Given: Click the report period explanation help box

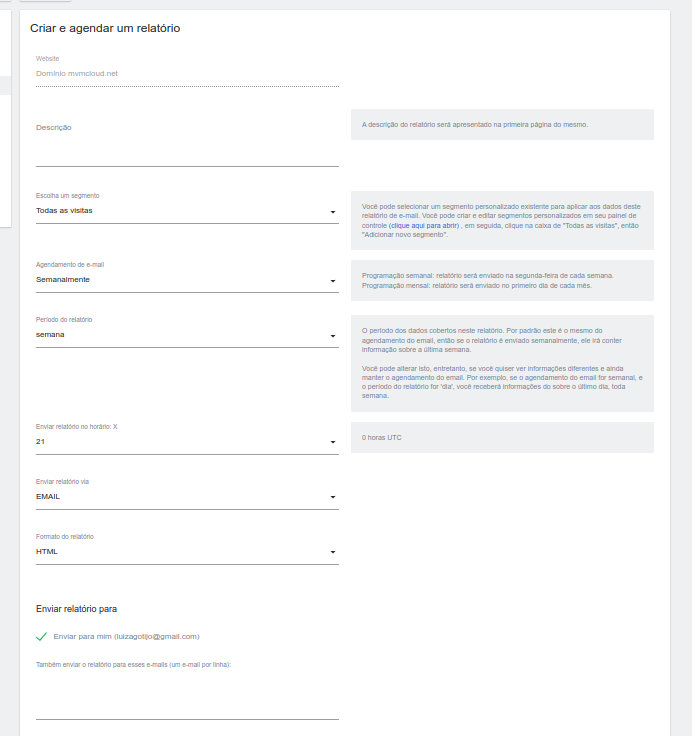Looking at the screenshot, I should [501, 363].
